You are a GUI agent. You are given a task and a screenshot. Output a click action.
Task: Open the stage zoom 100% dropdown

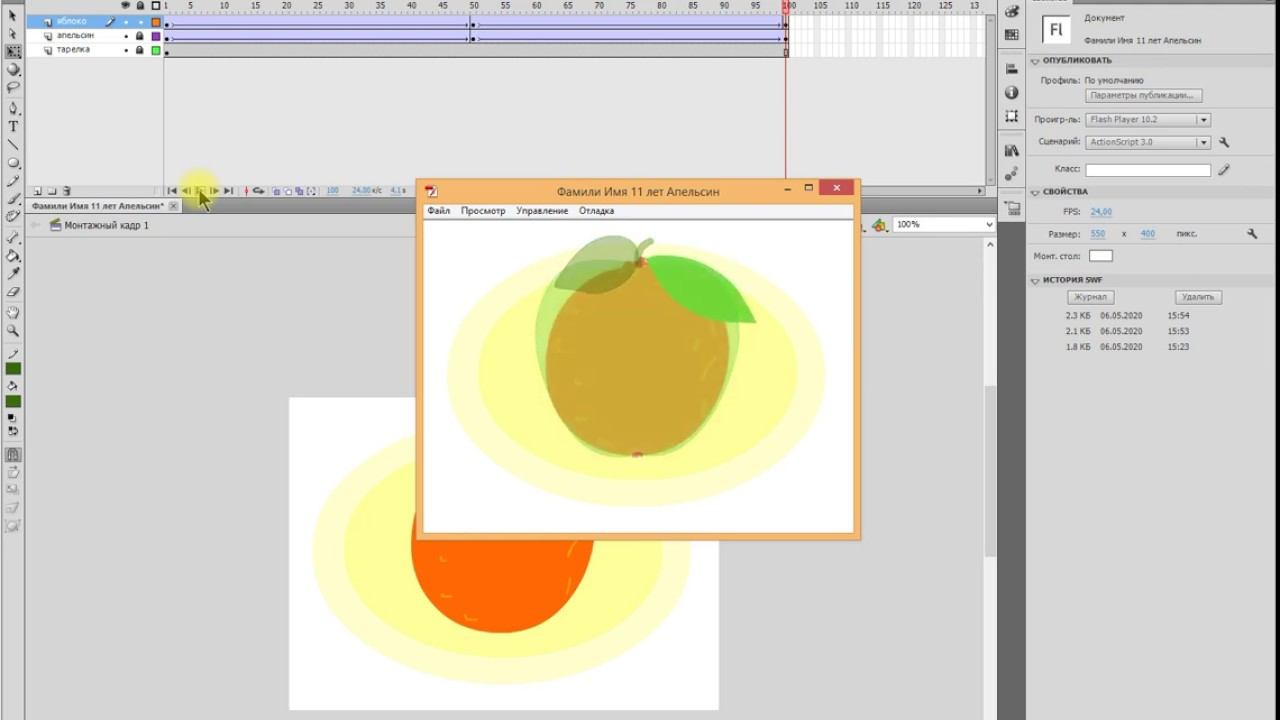[944, 225]
